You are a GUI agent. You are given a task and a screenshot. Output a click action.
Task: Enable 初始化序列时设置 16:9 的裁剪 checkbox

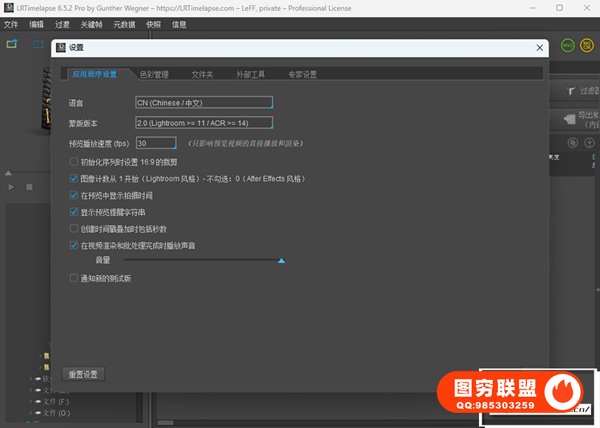[x=73, y=161]
